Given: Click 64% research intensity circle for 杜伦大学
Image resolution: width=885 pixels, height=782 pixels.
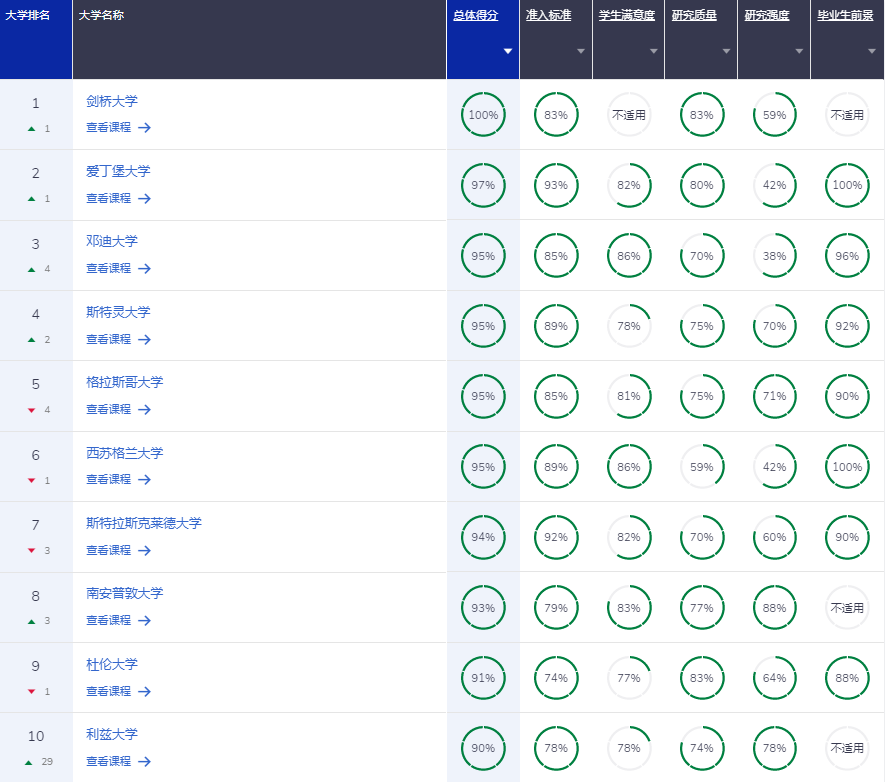Looking at the screenshot, I should [774, 678].
